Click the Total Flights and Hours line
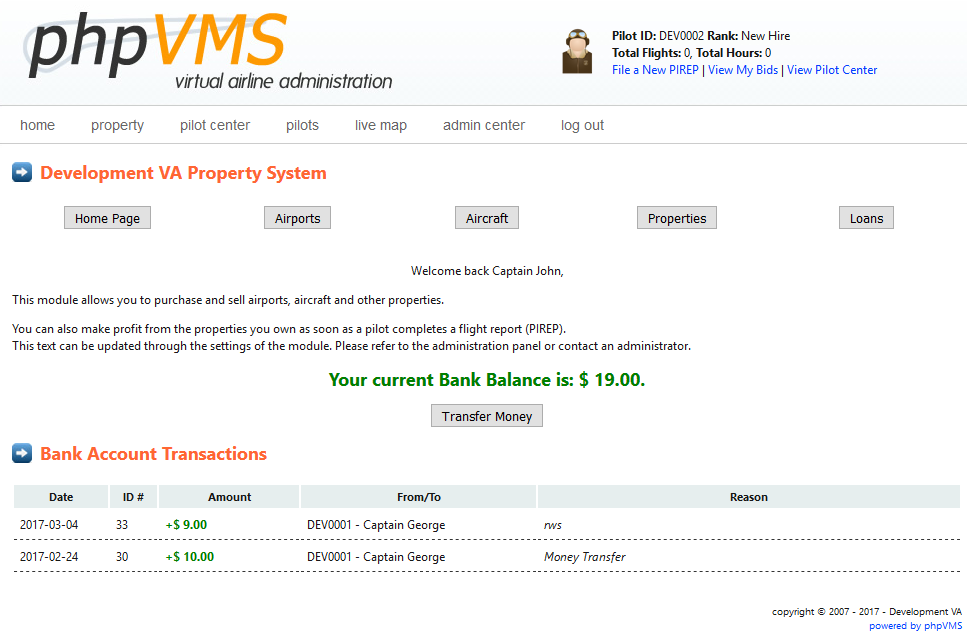967x636 pixels. (691, 53)
